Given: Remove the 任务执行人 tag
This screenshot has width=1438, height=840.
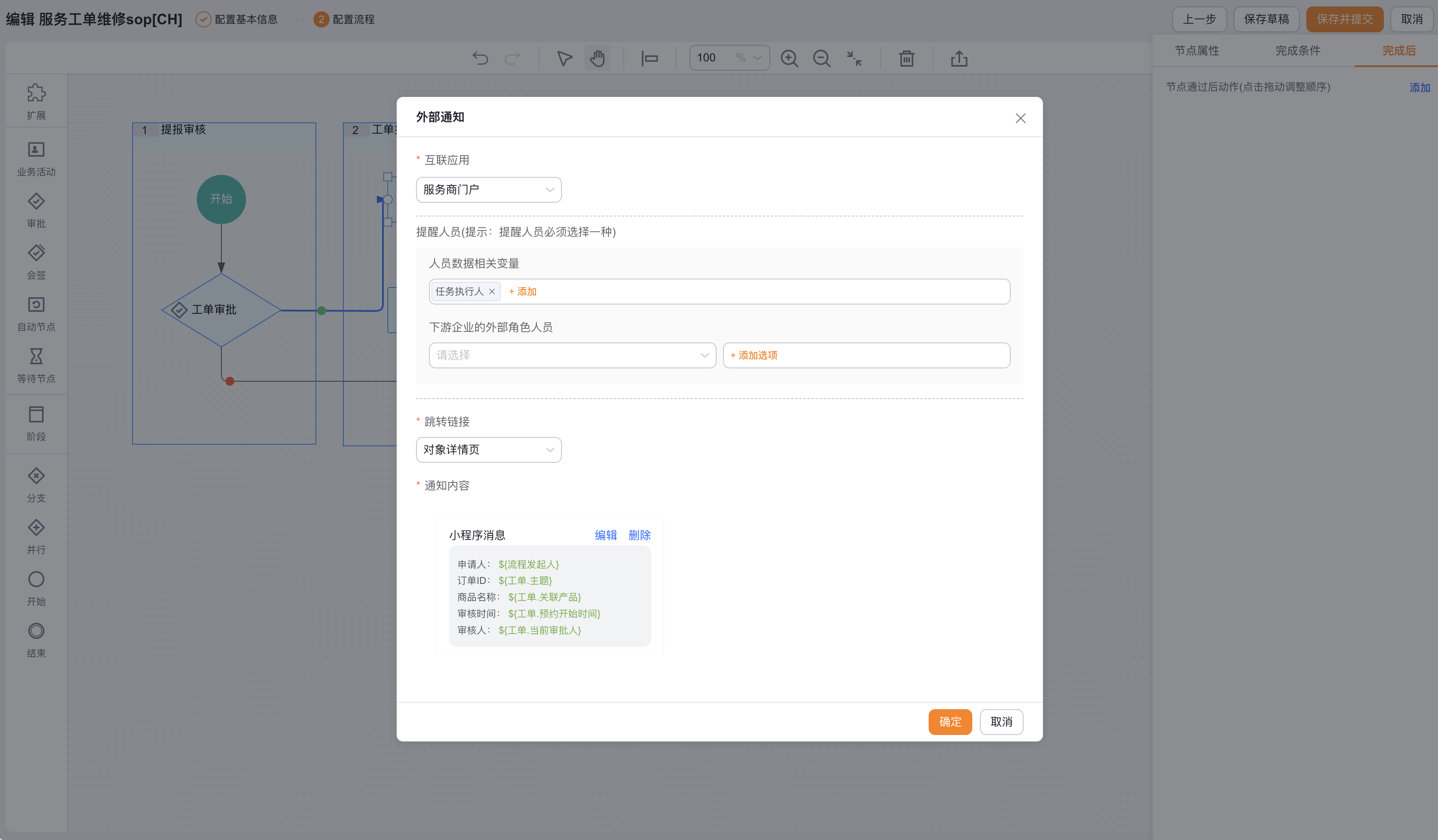Looking at the screenshot, I should point(492,291).
